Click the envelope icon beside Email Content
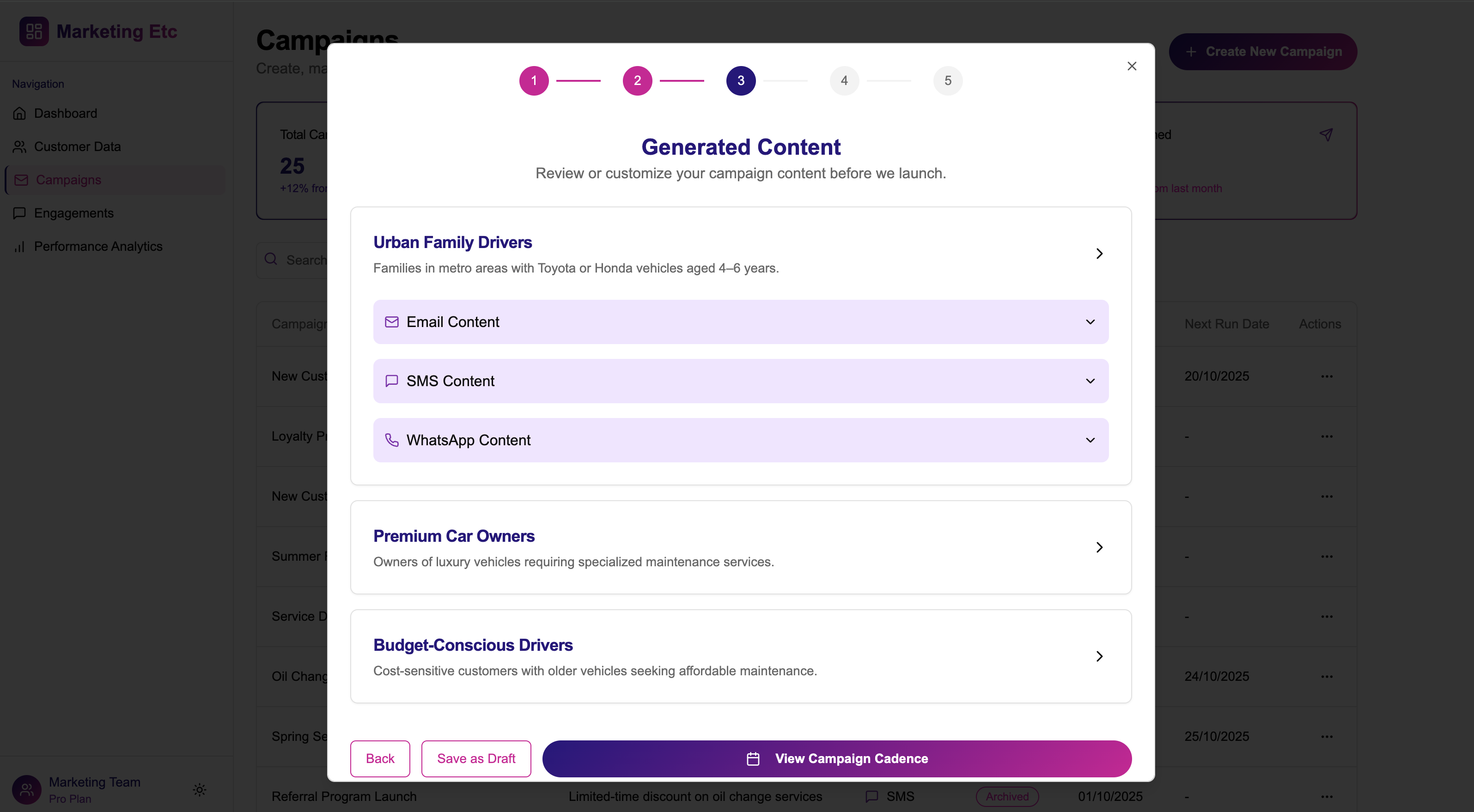This screenshot has height=812, width=1474. [x=391, y=322]
